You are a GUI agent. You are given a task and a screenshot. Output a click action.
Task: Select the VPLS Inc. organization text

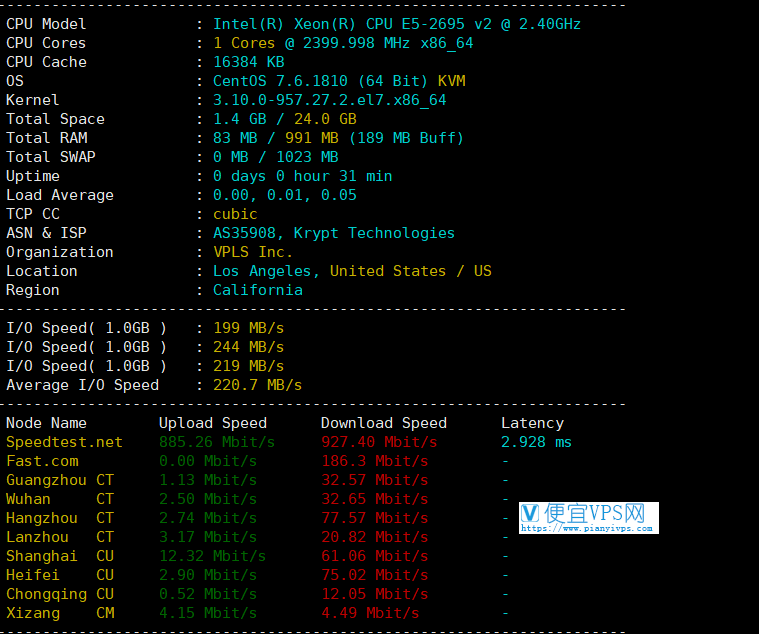(x=253, y=252)
